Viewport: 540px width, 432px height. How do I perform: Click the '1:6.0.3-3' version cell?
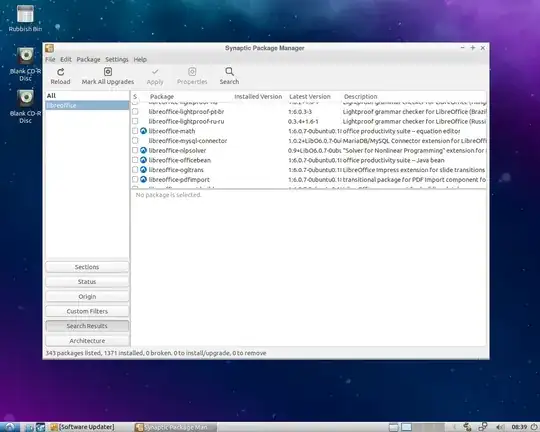coord(300,112)
